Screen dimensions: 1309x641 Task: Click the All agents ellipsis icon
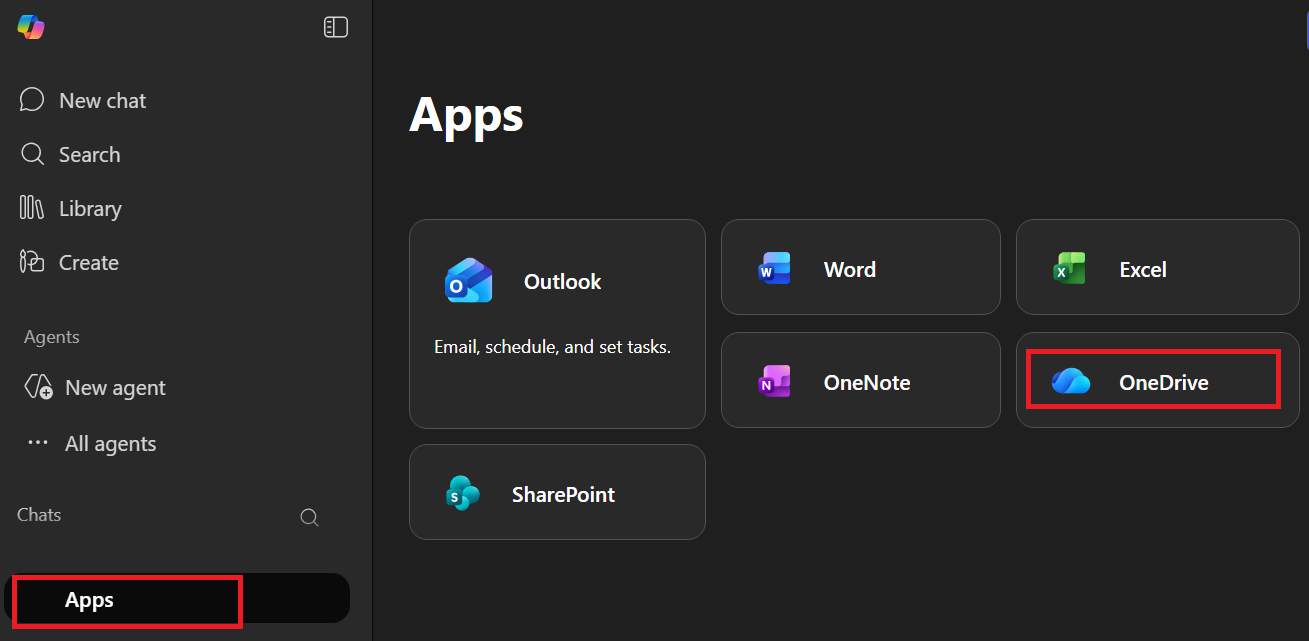(38, 443)
